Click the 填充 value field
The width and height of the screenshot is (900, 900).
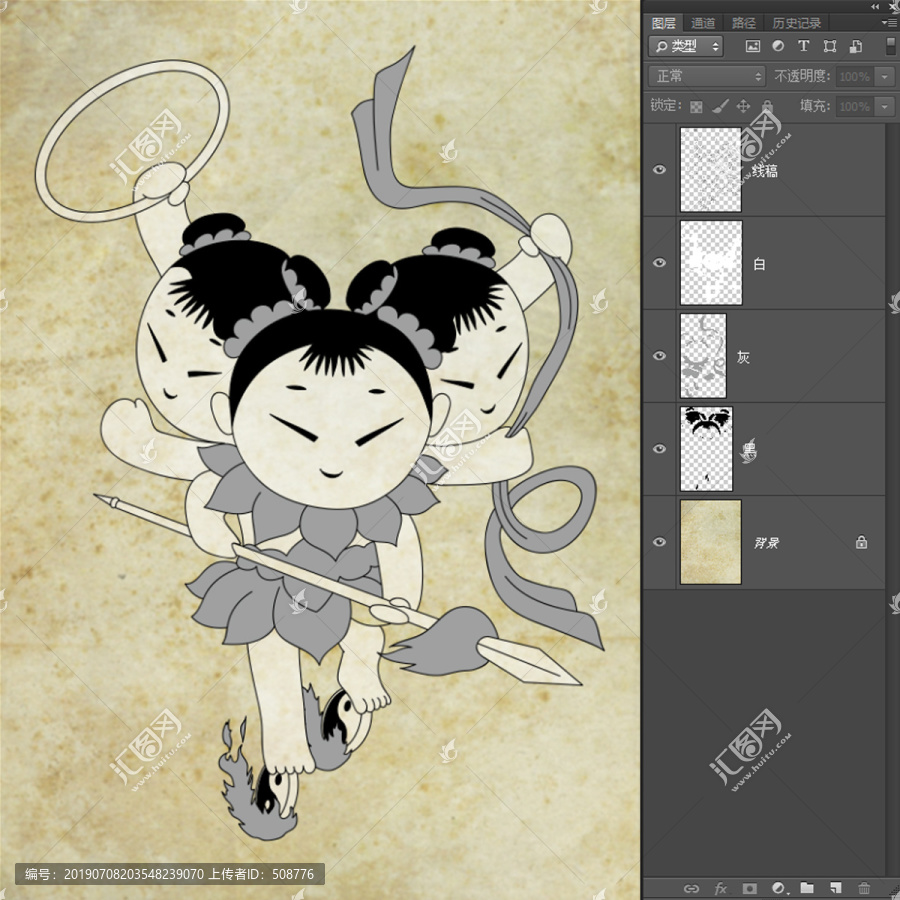tap(856, 106)
